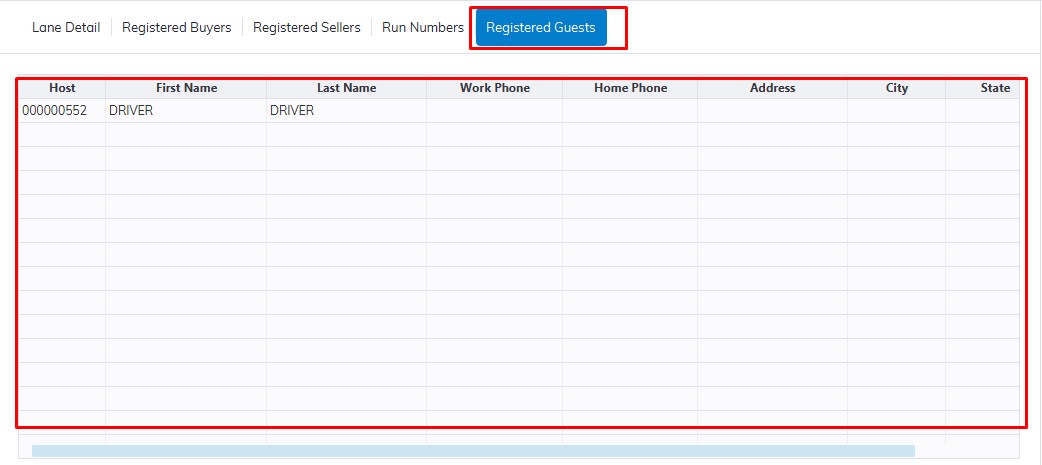Click empty Address cell in DRIVER row

[772, 111]
